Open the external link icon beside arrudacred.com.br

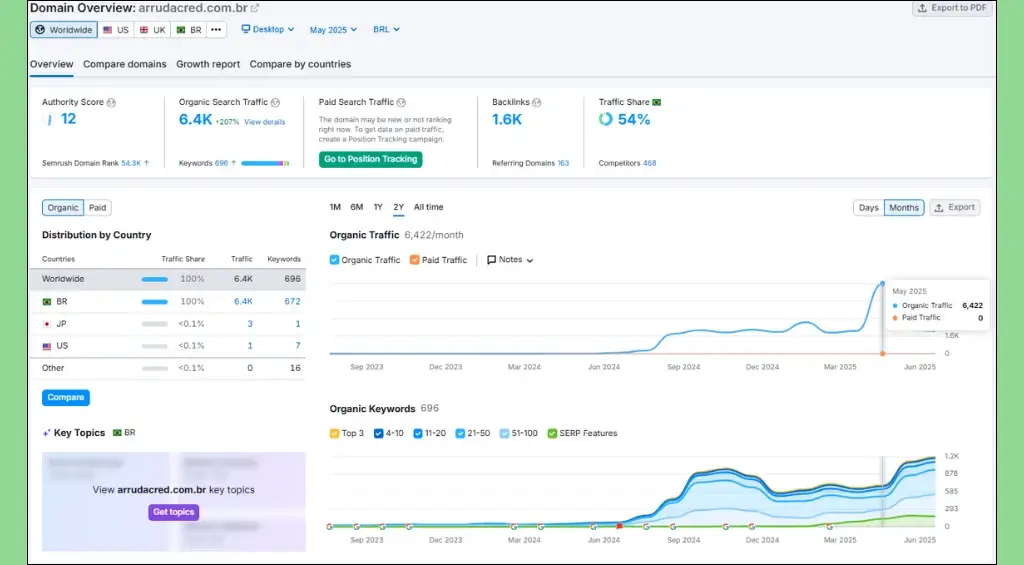[x=255, y=8]
